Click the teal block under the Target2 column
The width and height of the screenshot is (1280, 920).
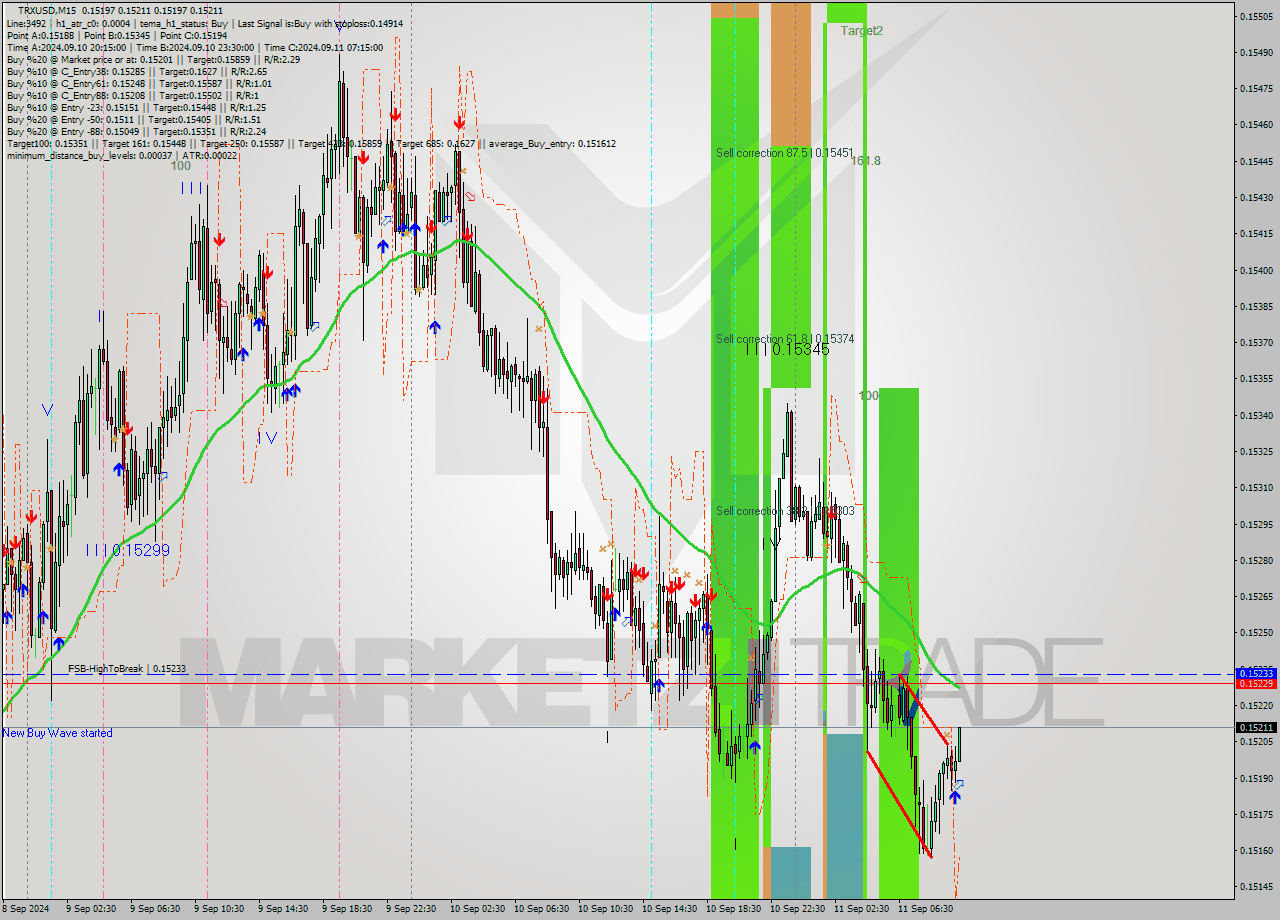tap(845, 816)
